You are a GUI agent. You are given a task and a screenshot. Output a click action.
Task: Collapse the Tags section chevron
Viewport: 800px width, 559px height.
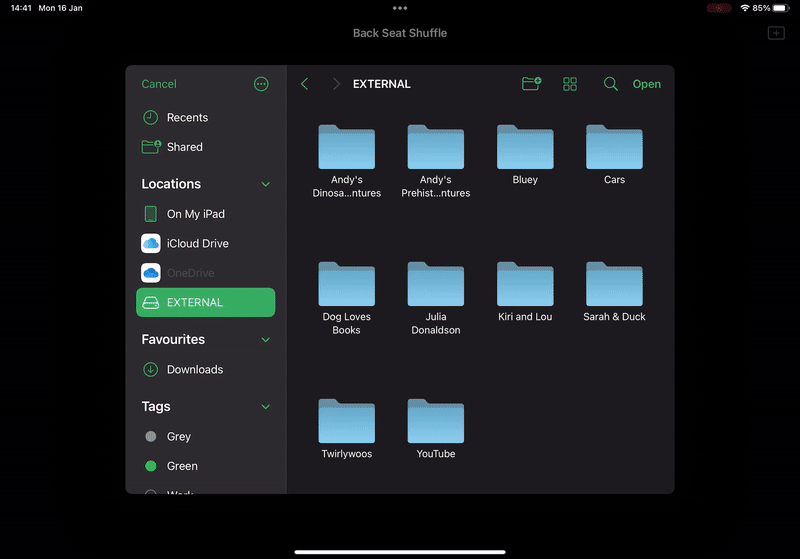[266, 406]
